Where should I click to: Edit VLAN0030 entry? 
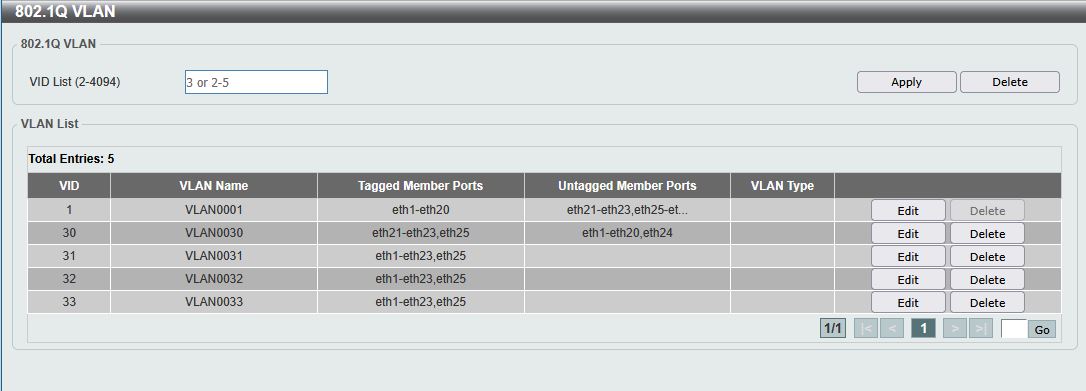click(908, 233)
